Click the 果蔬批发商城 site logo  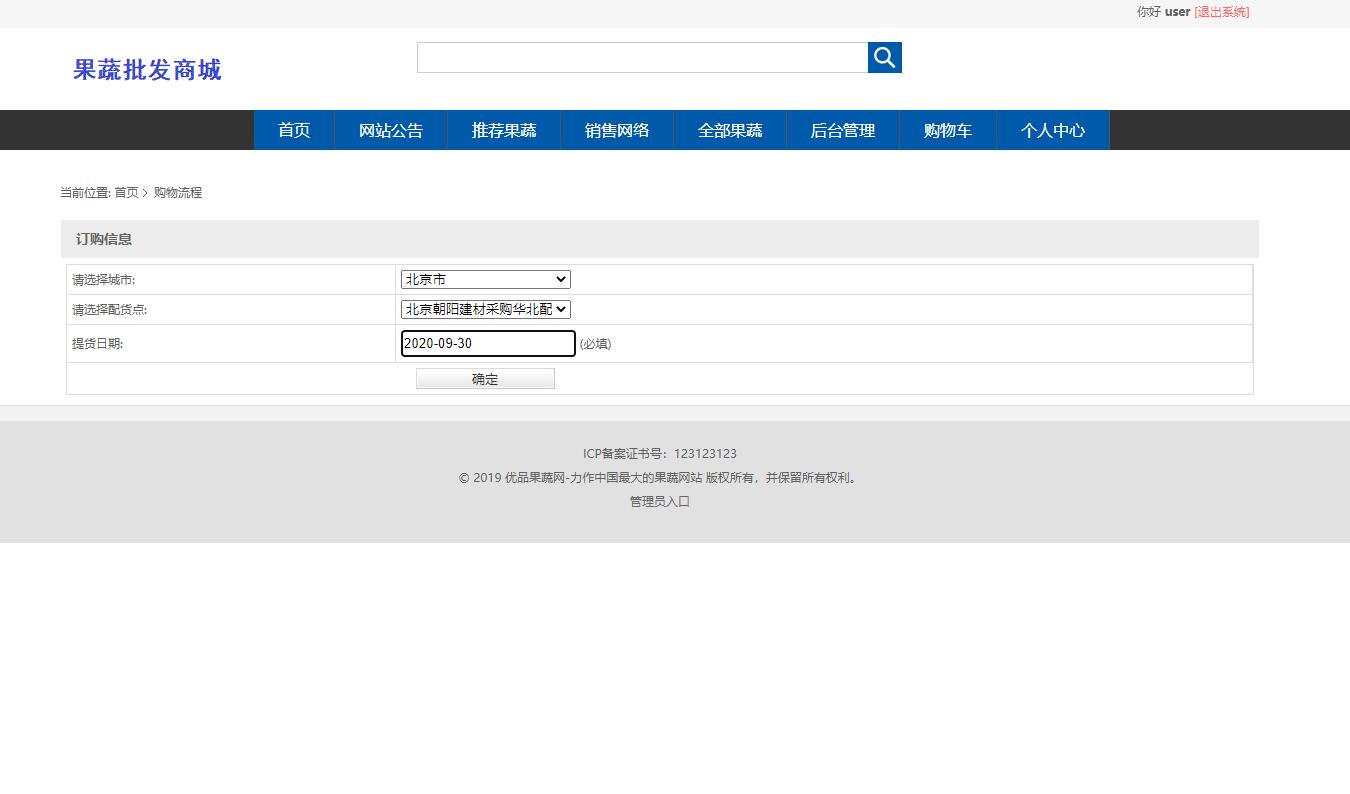(147, 69)
